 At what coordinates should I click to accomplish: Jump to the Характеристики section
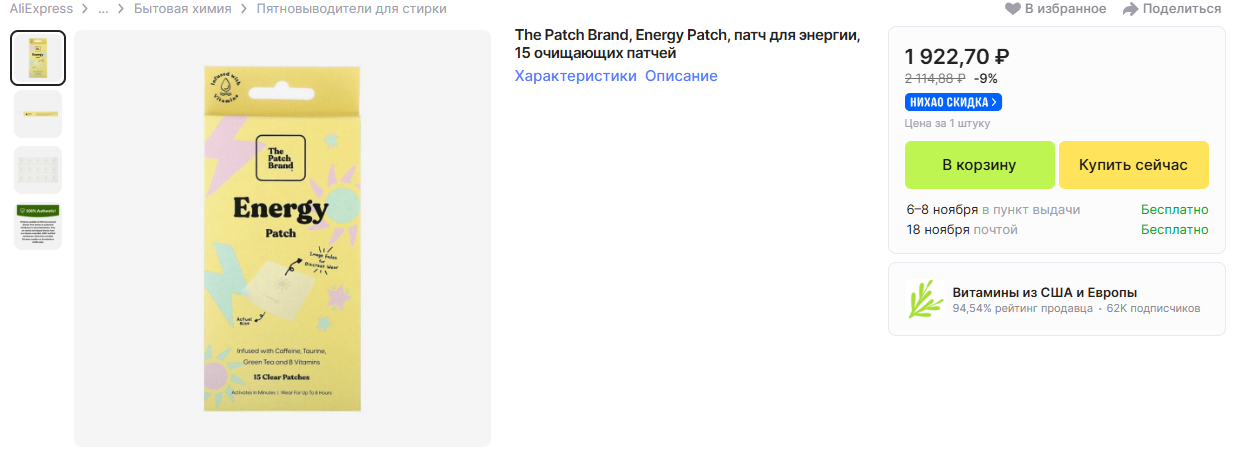pyautogui.click(x=575, y=76)
